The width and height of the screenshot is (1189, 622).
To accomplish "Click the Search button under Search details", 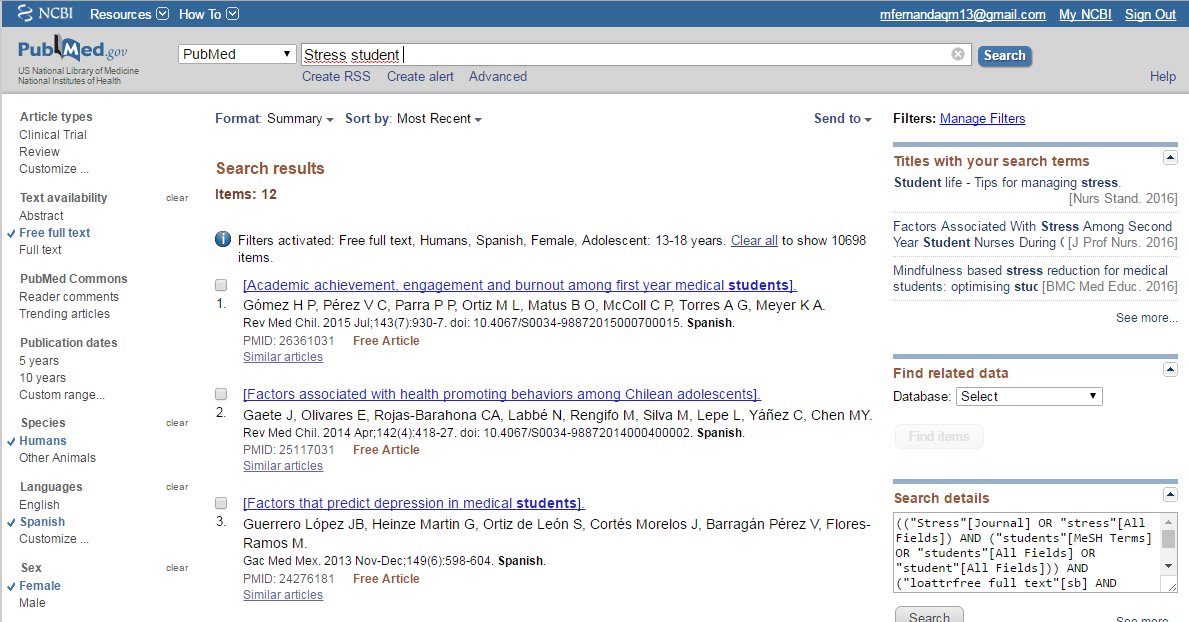I will 929,614.
